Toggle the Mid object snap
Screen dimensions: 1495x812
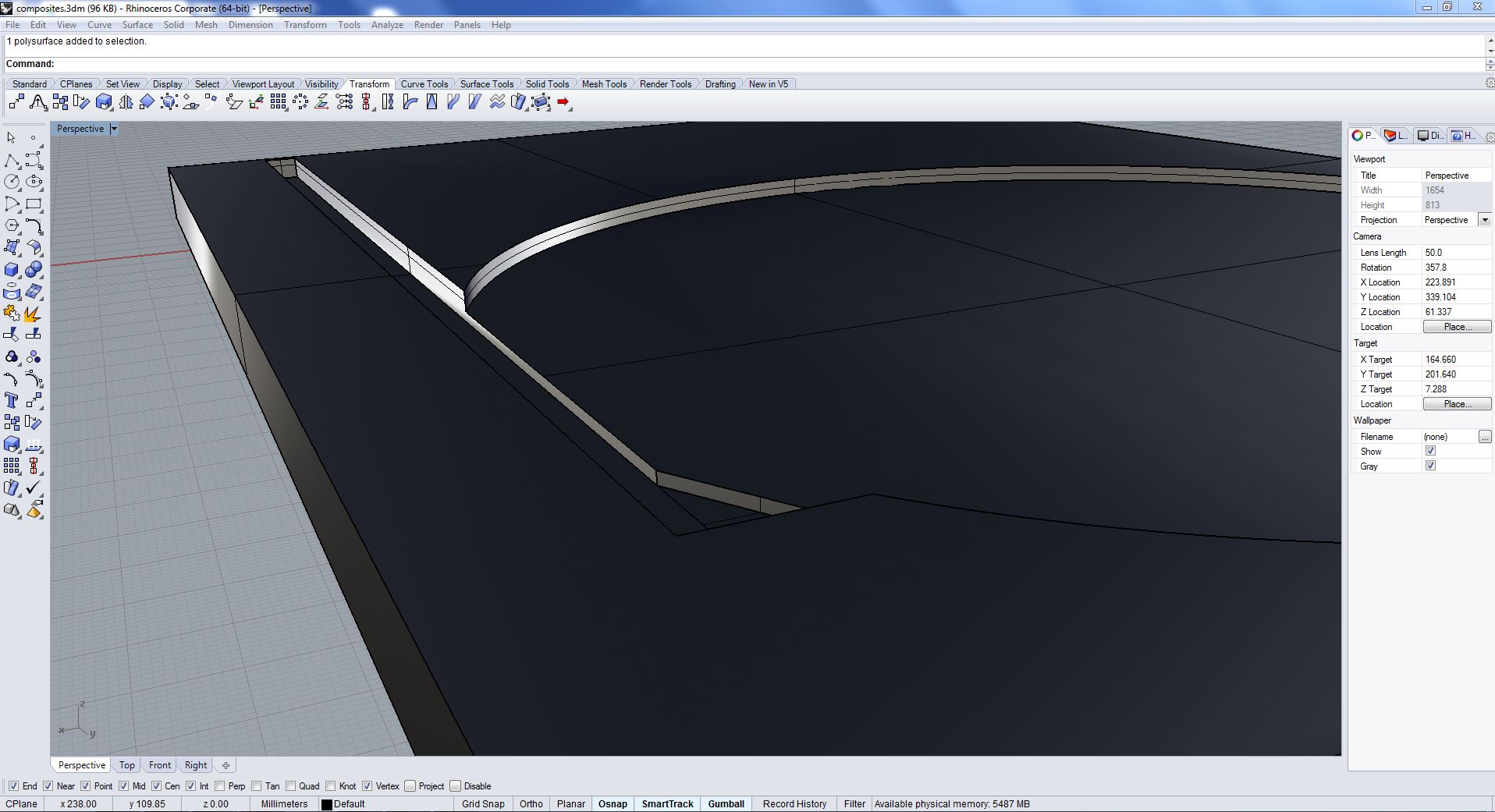click(x=123, y=785)
